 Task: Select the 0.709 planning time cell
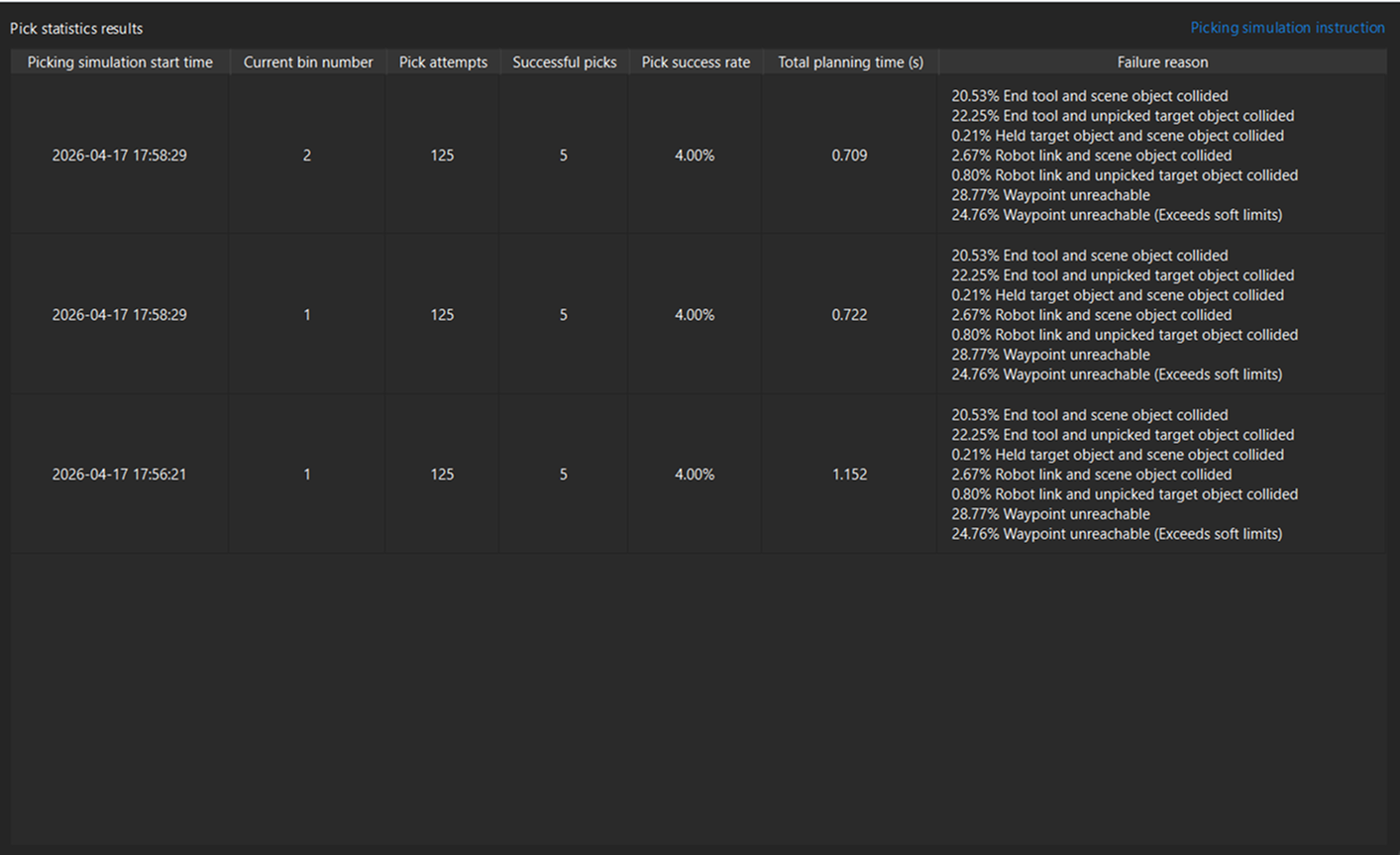click(x=850, y=156)
